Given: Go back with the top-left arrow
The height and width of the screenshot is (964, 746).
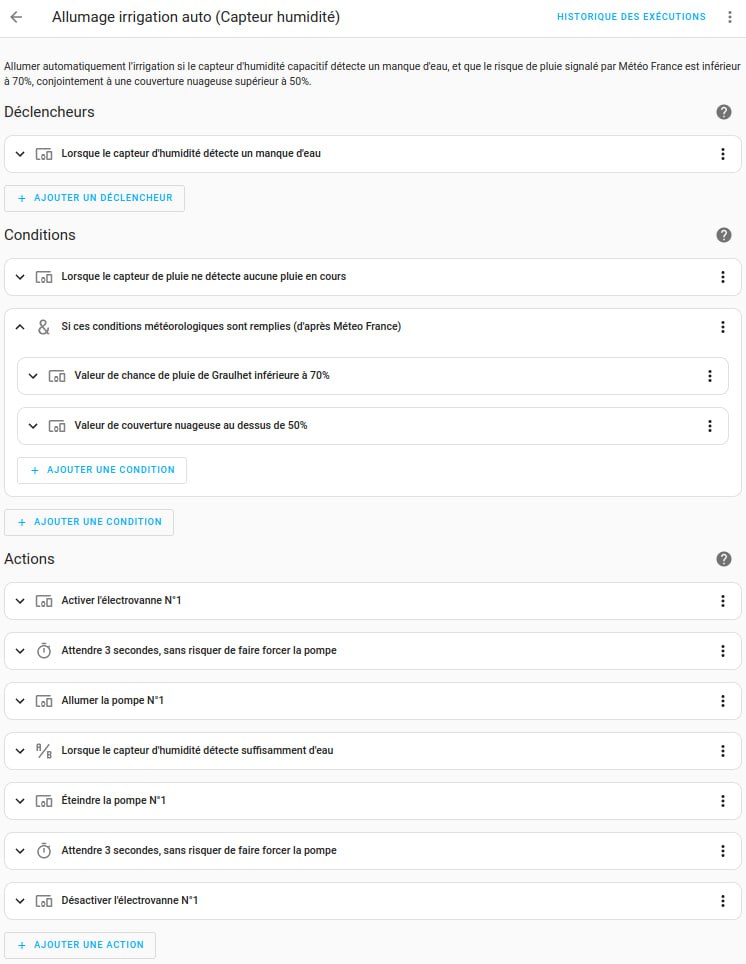Looking at the screenshot, I should (x=16, y=17).
